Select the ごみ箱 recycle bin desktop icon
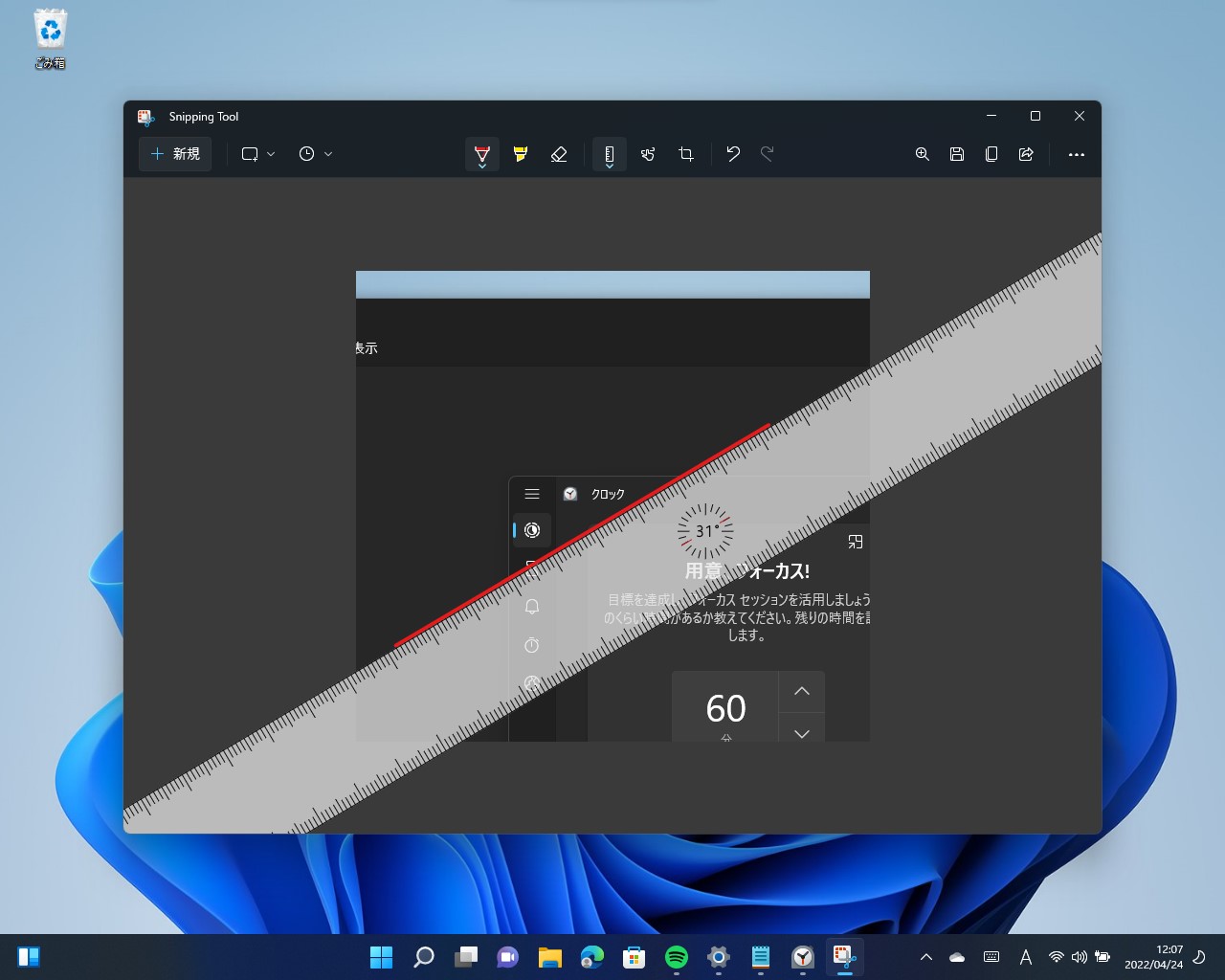 [x=50, y=39]
